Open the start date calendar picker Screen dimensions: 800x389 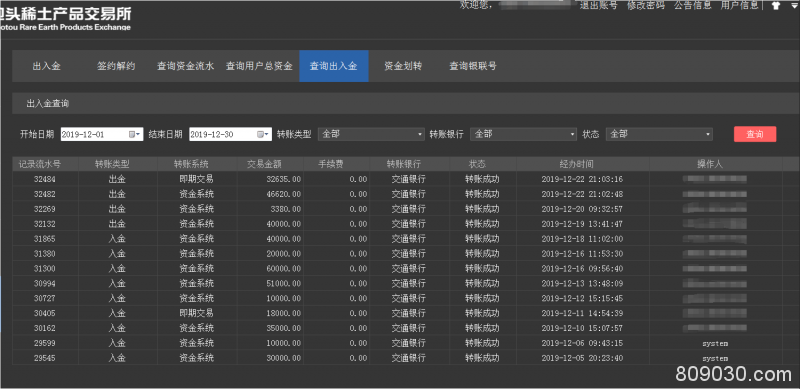tap(134, 134)
